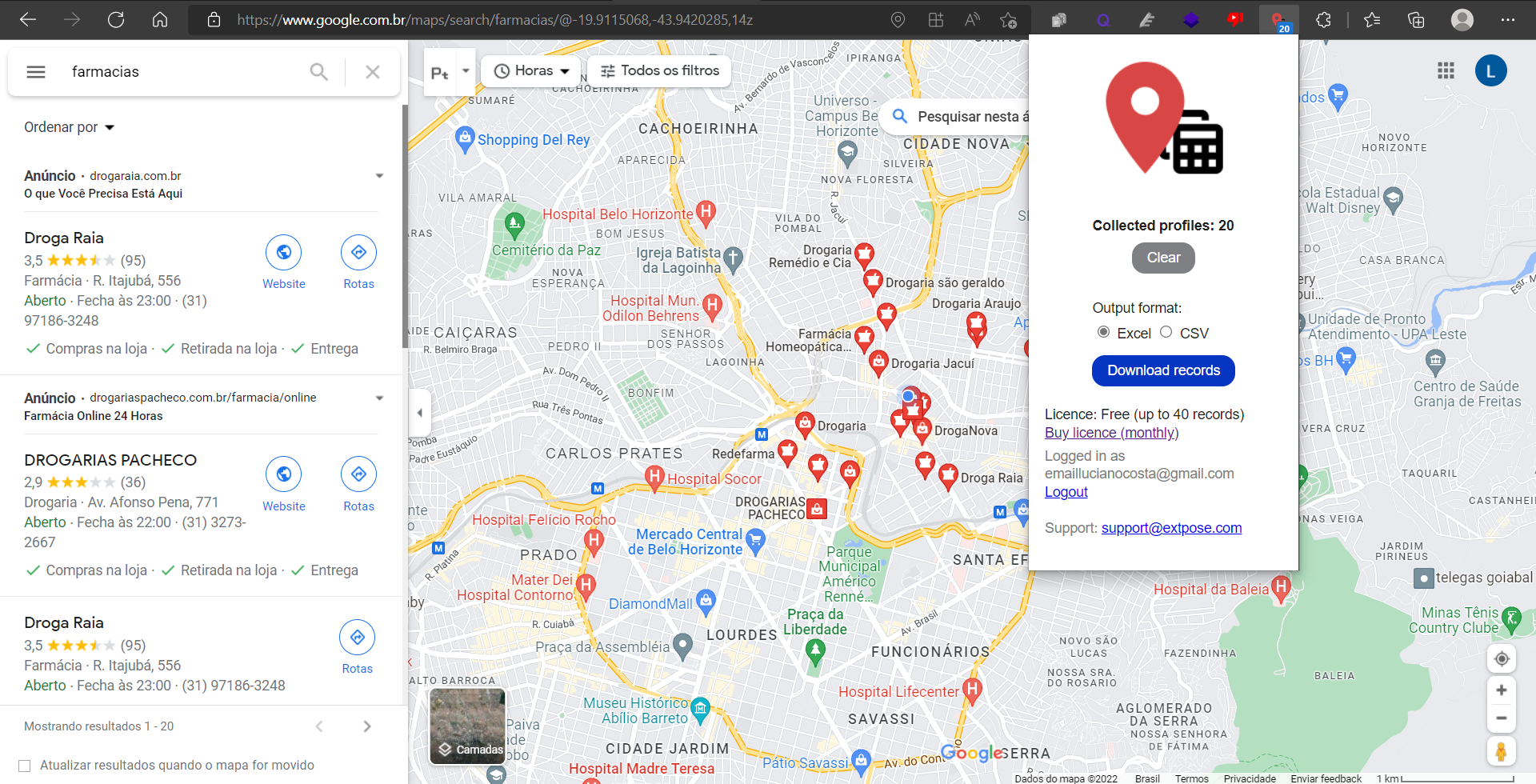Click the farmacias search input field
1536x784 pixels.
[x=184, y=72]
